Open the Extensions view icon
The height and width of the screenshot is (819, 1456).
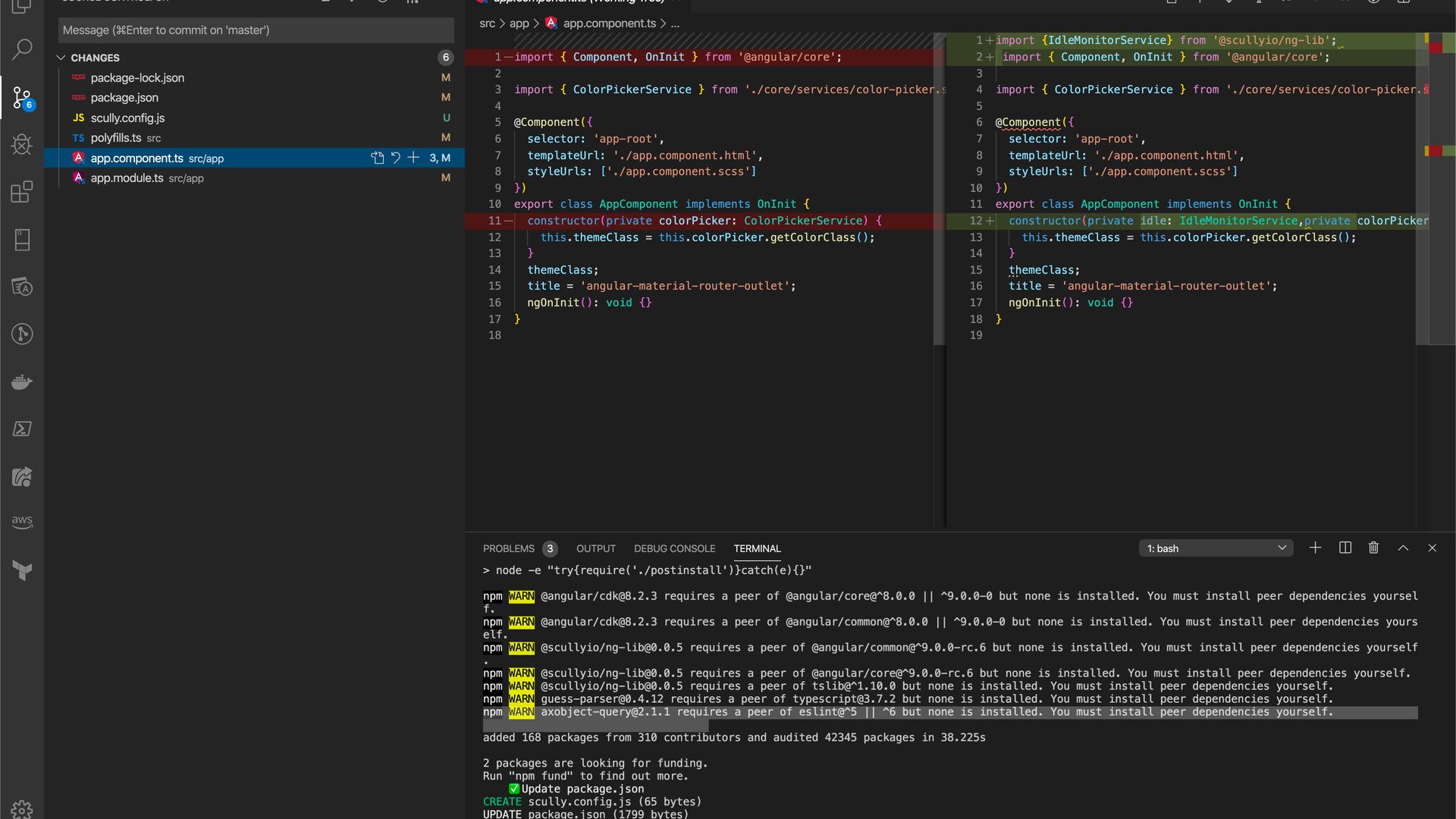click(x=22, y=192)
